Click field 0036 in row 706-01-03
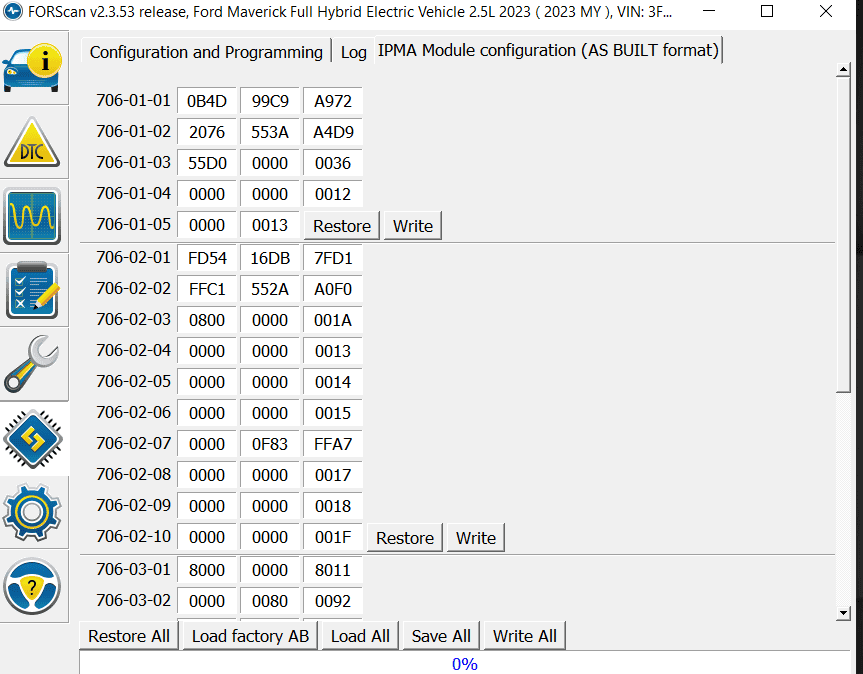Image resolution: width=863 pixels, height=674 pixels. (x=333, y=163)
